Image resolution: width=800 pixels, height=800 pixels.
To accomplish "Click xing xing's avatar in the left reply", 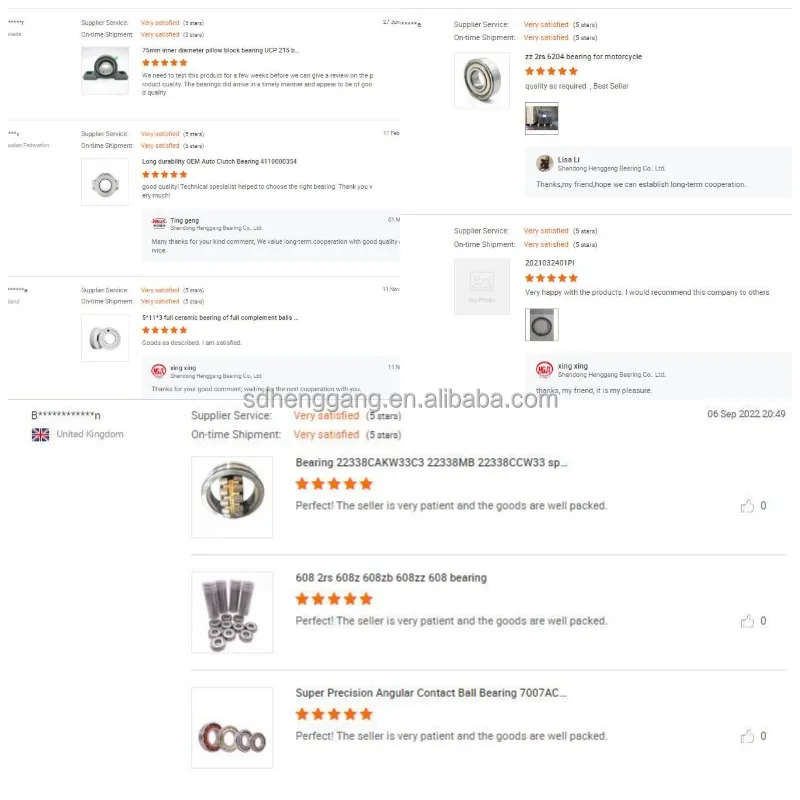I will click(159, 371).
